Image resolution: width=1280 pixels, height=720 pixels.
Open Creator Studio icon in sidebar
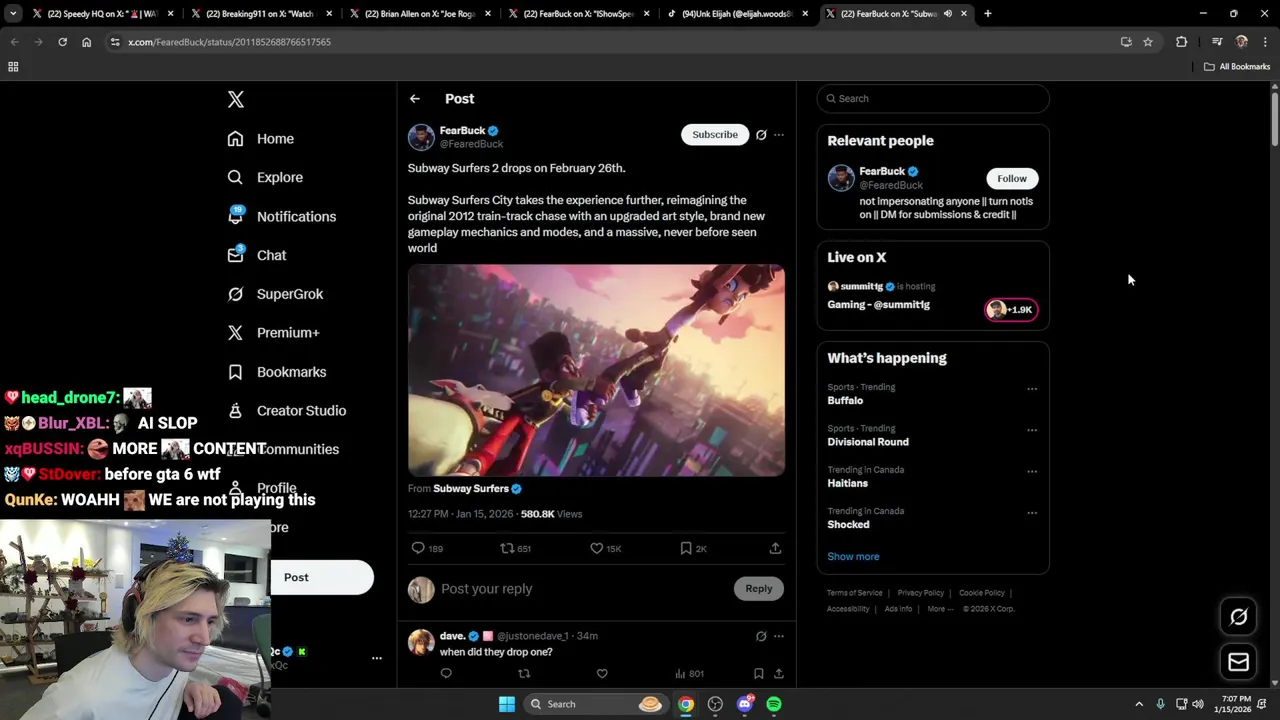pyautogui.click(x=235, y=410)
